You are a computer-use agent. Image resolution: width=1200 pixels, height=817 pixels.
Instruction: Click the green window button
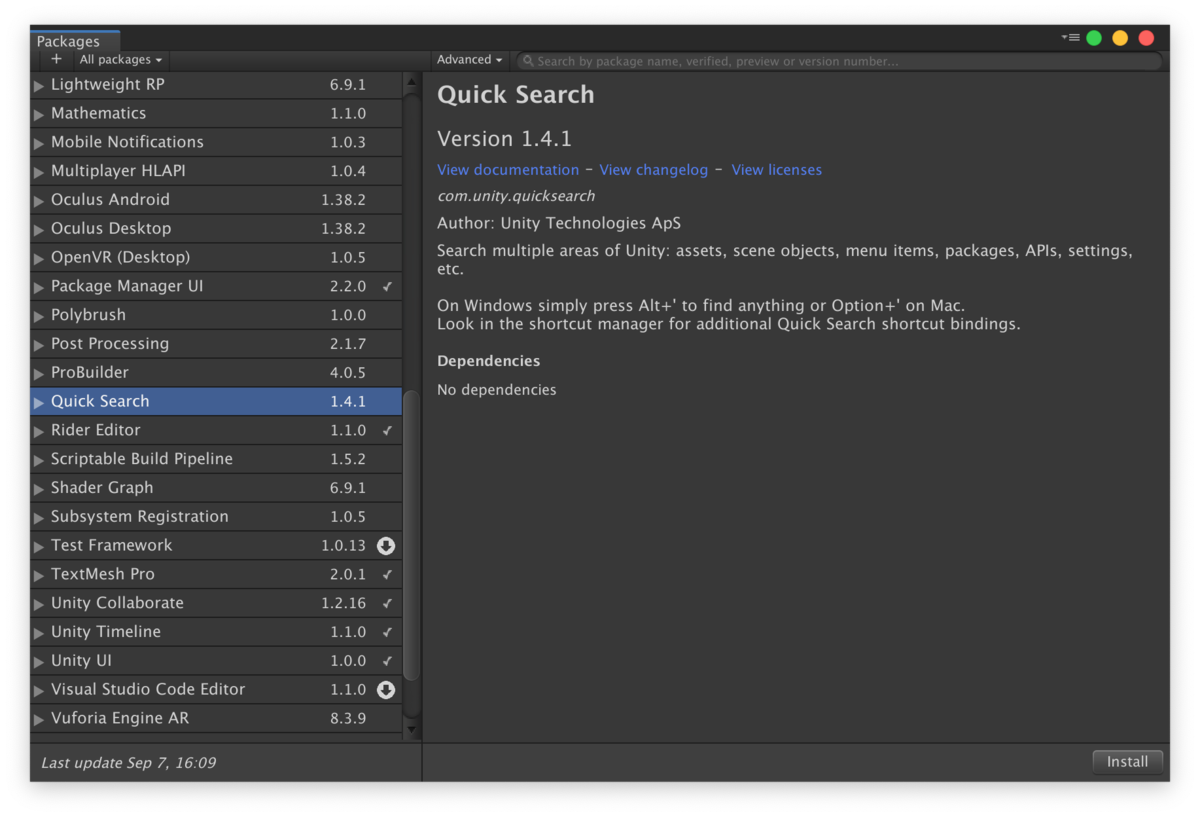pyautogui.click(x=1094, y=38)
